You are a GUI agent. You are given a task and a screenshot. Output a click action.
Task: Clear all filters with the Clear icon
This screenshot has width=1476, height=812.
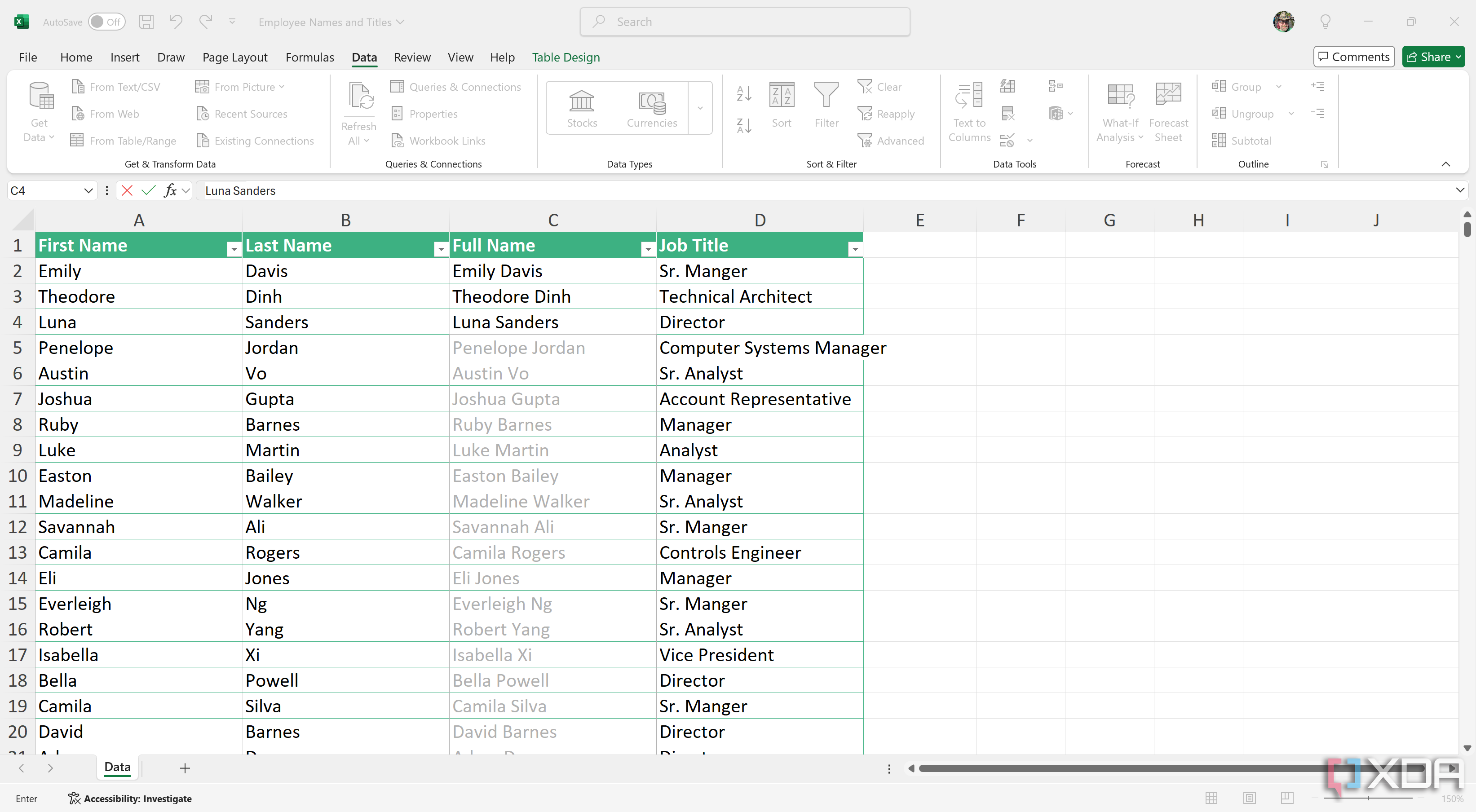click(x=881, y=86)
